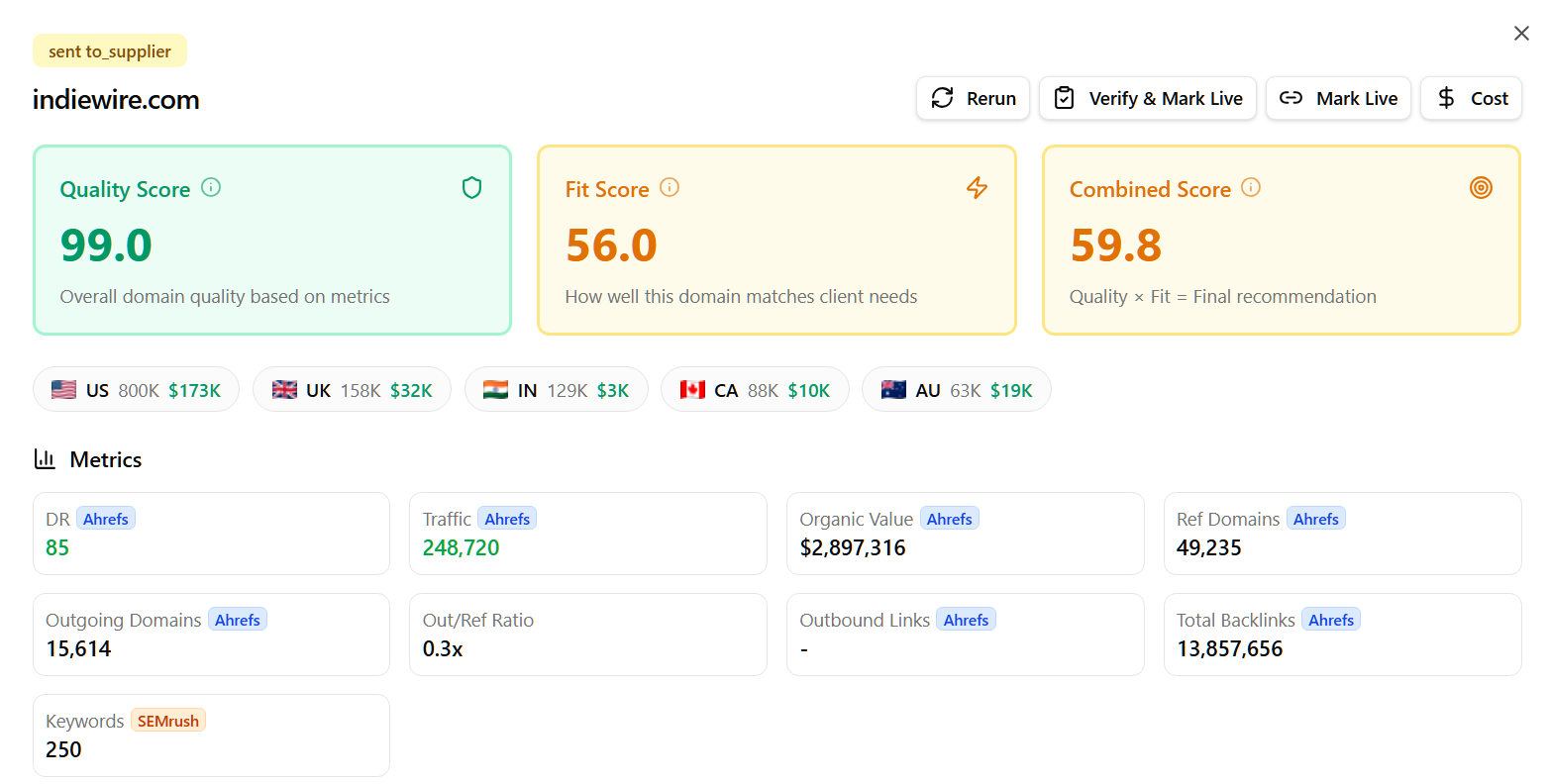Click the bar chart icon beside Metrics heading
1549x784 pixels.
click(45, 458)
